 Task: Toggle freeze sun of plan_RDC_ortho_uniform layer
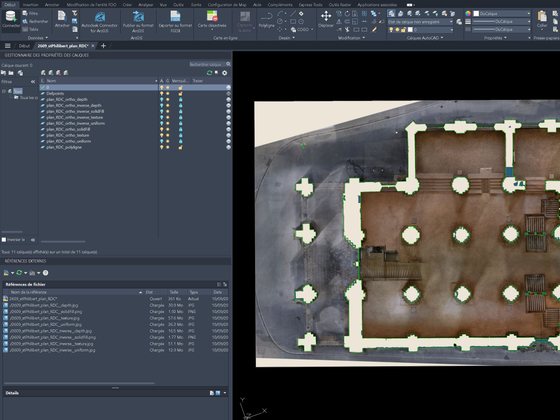[168, 141]
